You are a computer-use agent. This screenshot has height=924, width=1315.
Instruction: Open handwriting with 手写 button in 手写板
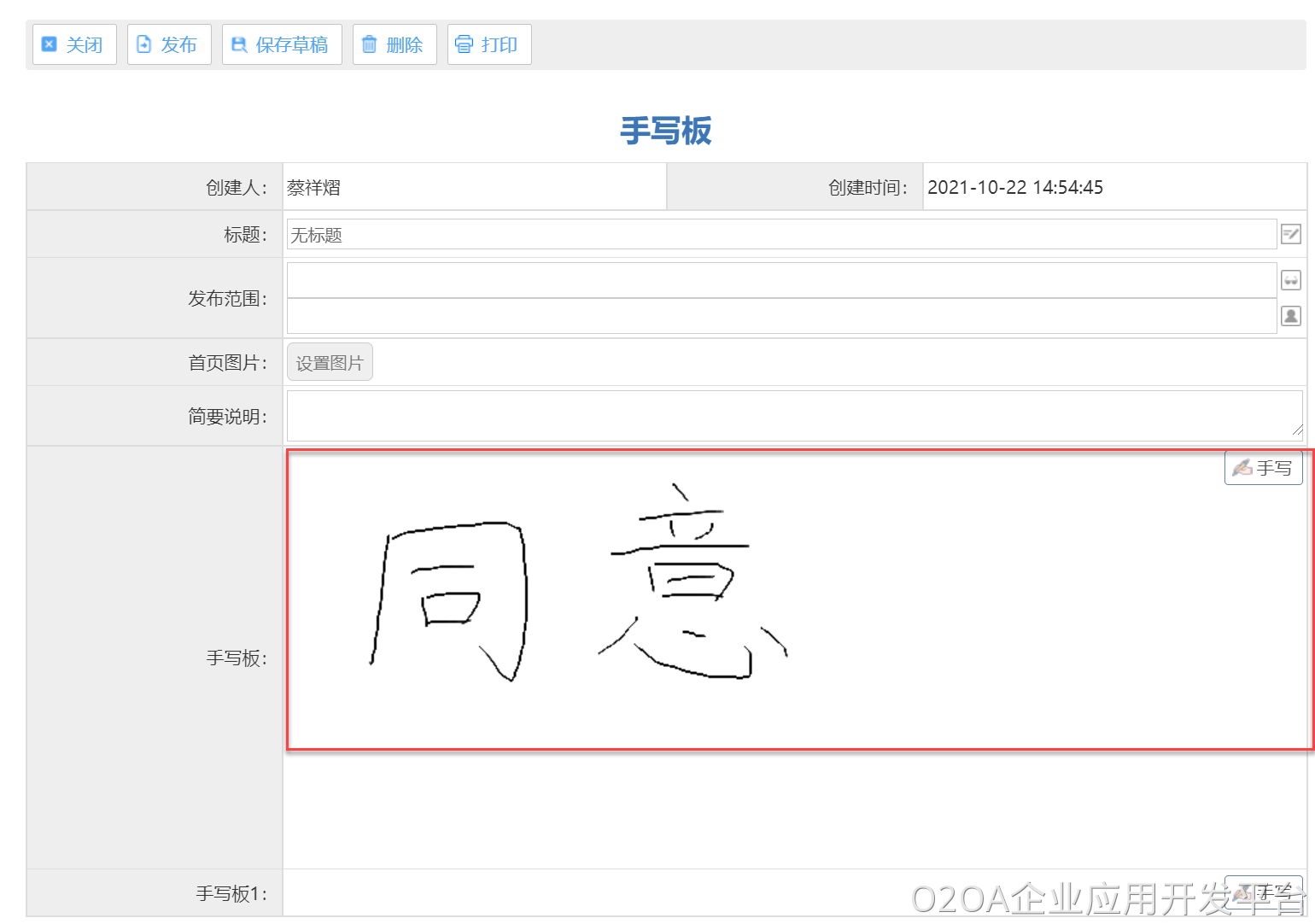click(x=1263, y=468)
